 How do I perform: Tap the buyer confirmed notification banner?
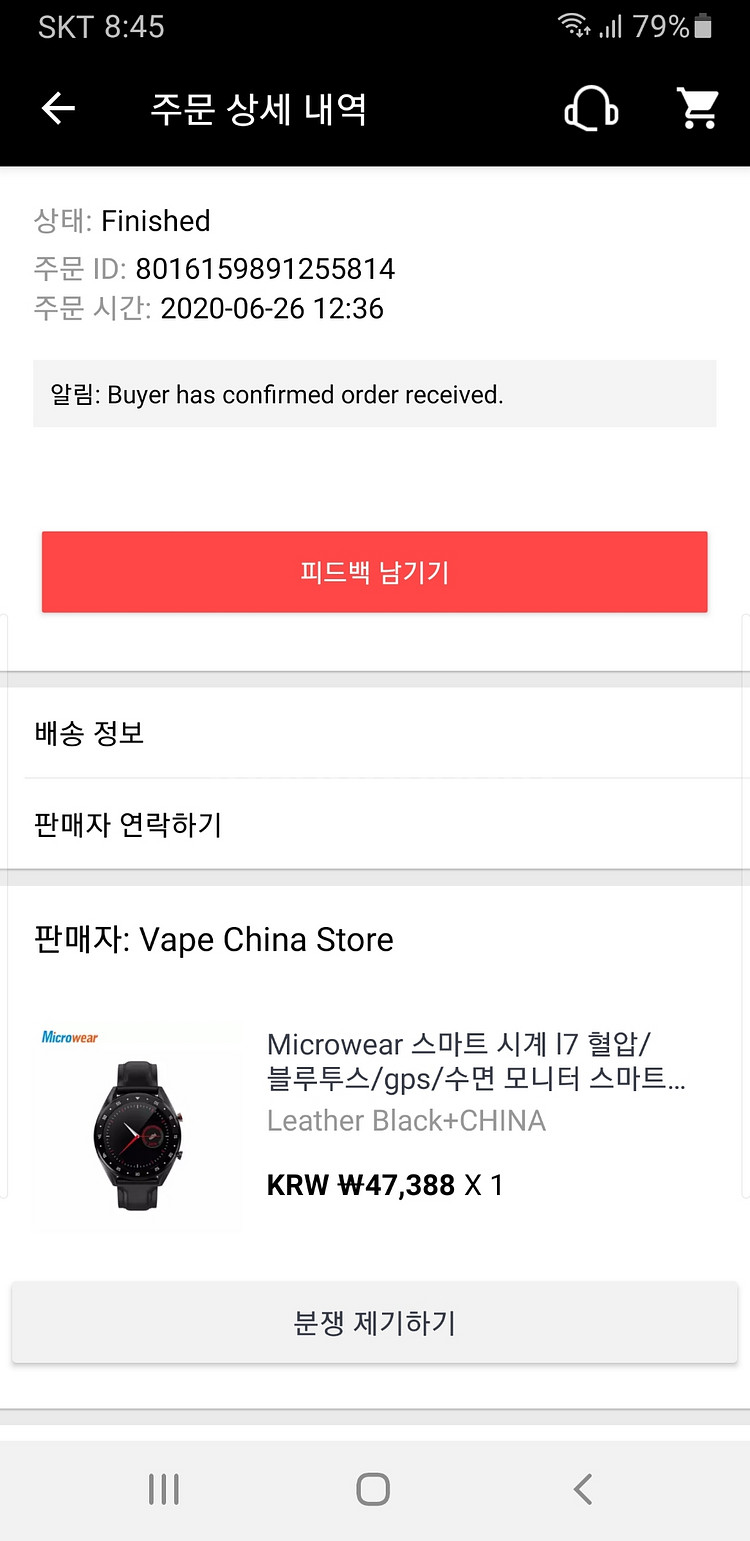[x=374, y=394]
